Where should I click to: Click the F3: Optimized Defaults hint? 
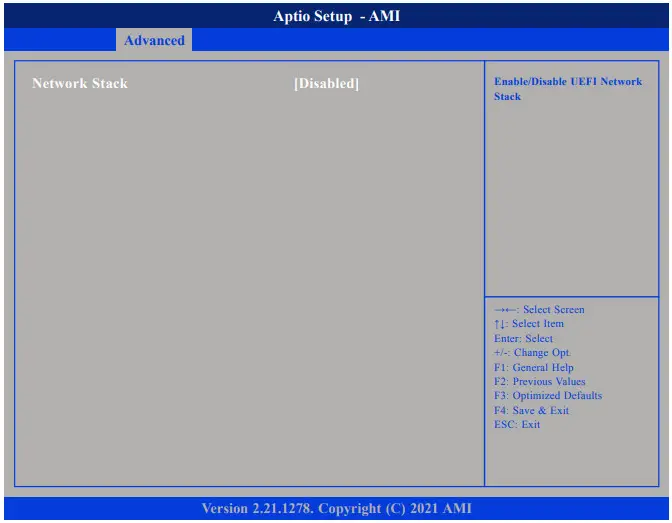click(548, 395)
